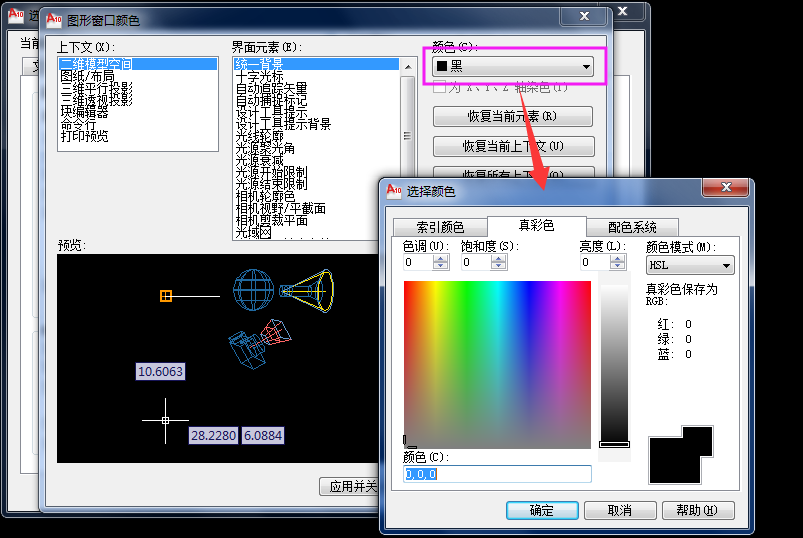Click the 取消 button

[x=620, y=510]
